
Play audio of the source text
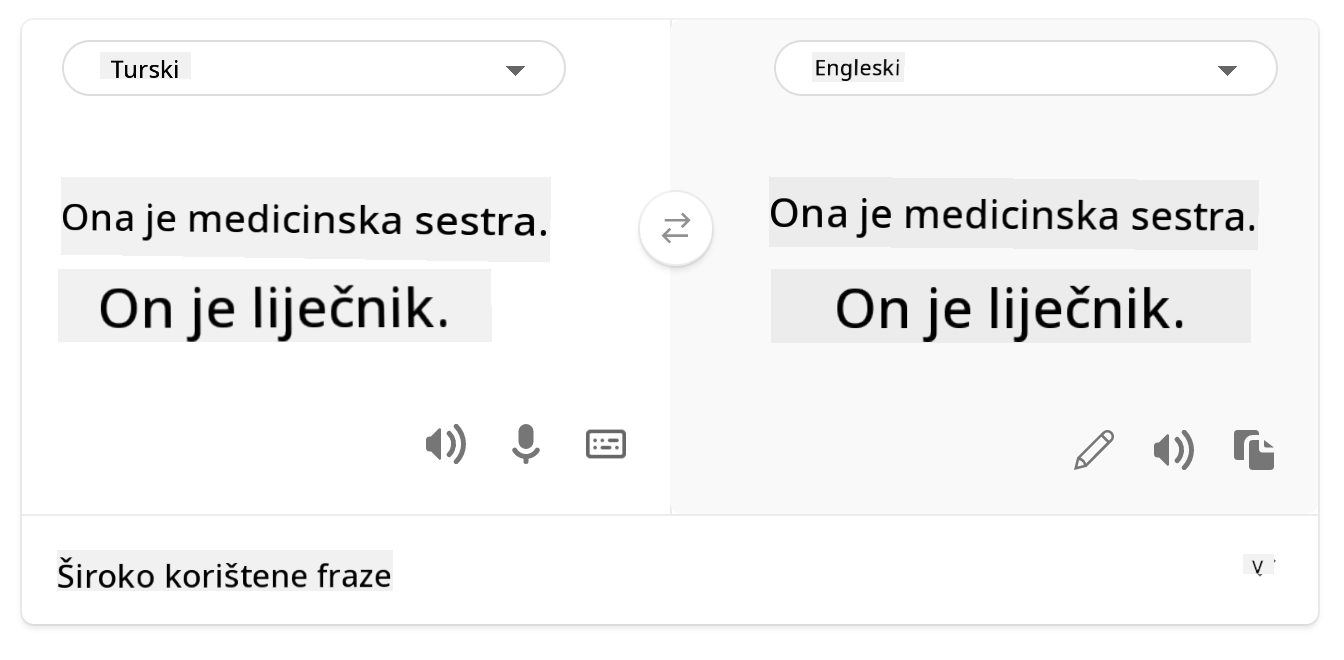click(x=445, y=444)
